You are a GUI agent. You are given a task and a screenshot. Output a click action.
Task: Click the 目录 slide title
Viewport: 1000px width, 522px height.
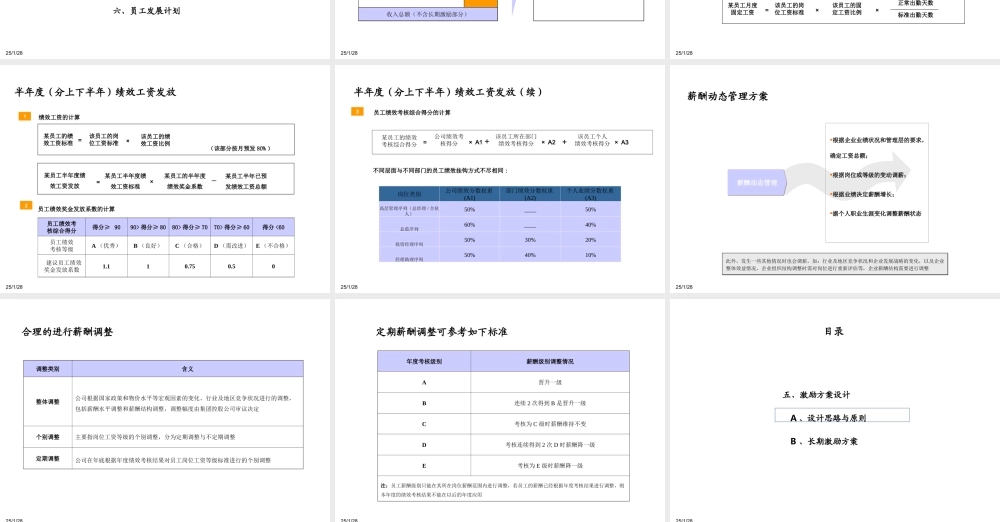(x=834, y=331)
